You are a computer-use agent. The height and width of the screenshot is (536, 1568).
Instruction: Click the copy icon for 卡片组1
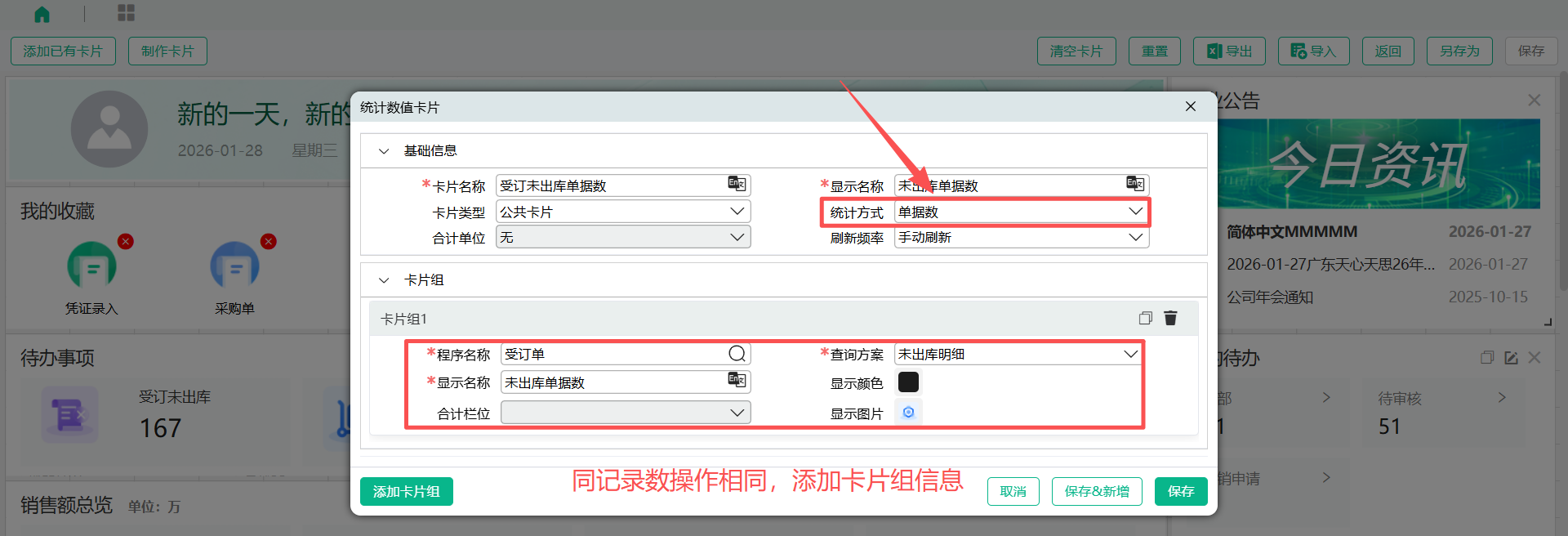point(1145,318)
